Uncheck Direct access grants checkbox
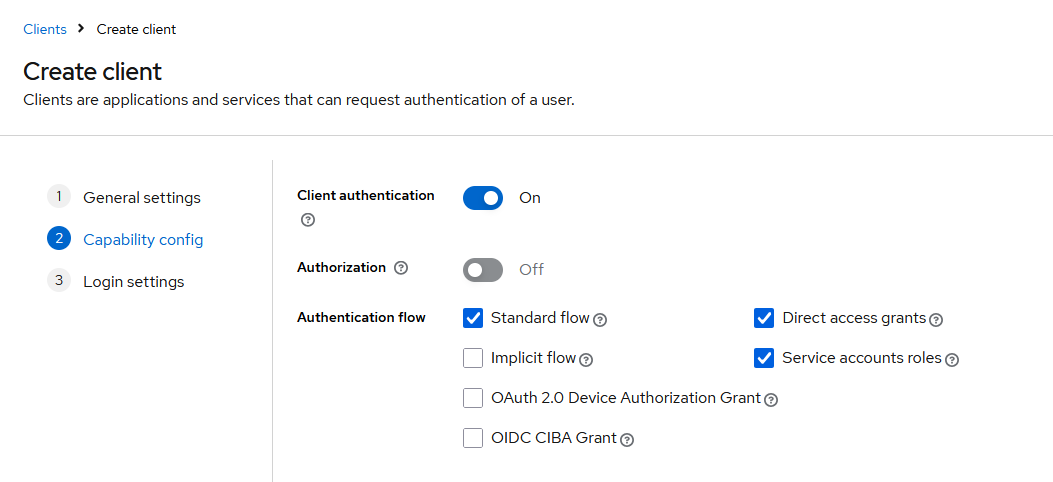 click(x=764, y=318)
